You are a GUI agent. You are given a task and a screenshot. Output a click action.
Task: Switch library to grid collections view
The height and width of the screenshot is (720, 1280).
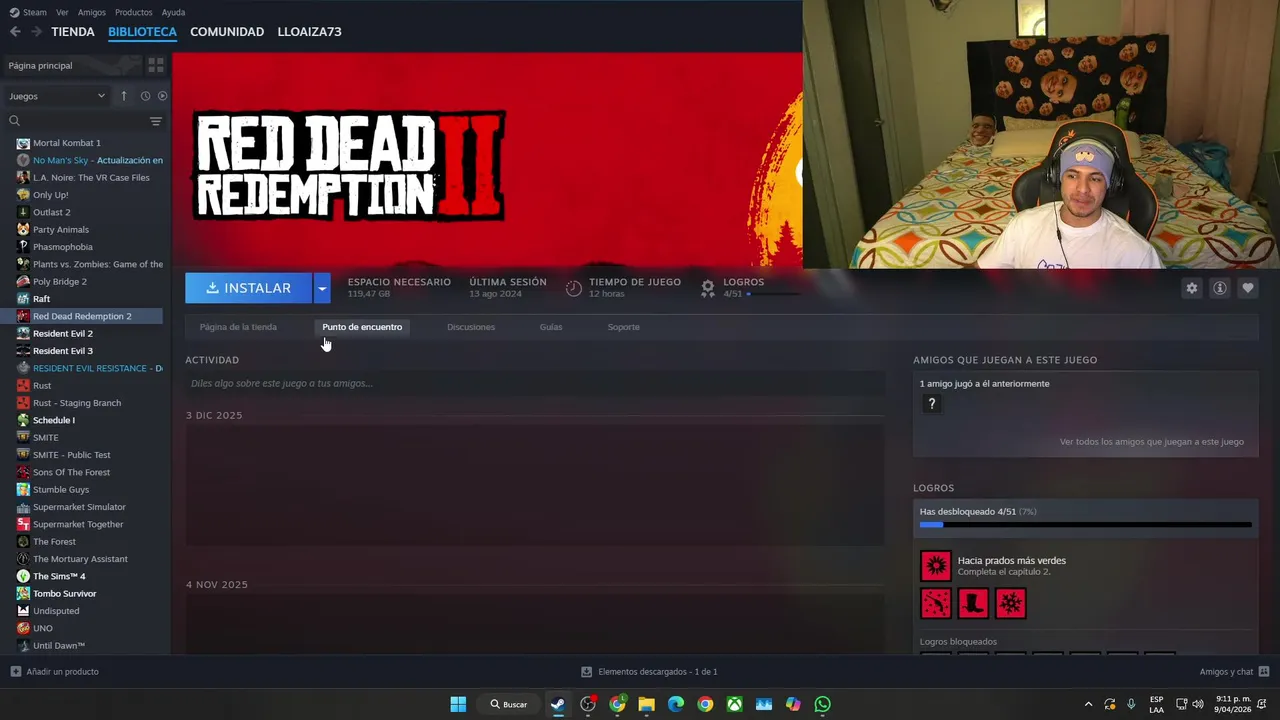click(156, 65)
